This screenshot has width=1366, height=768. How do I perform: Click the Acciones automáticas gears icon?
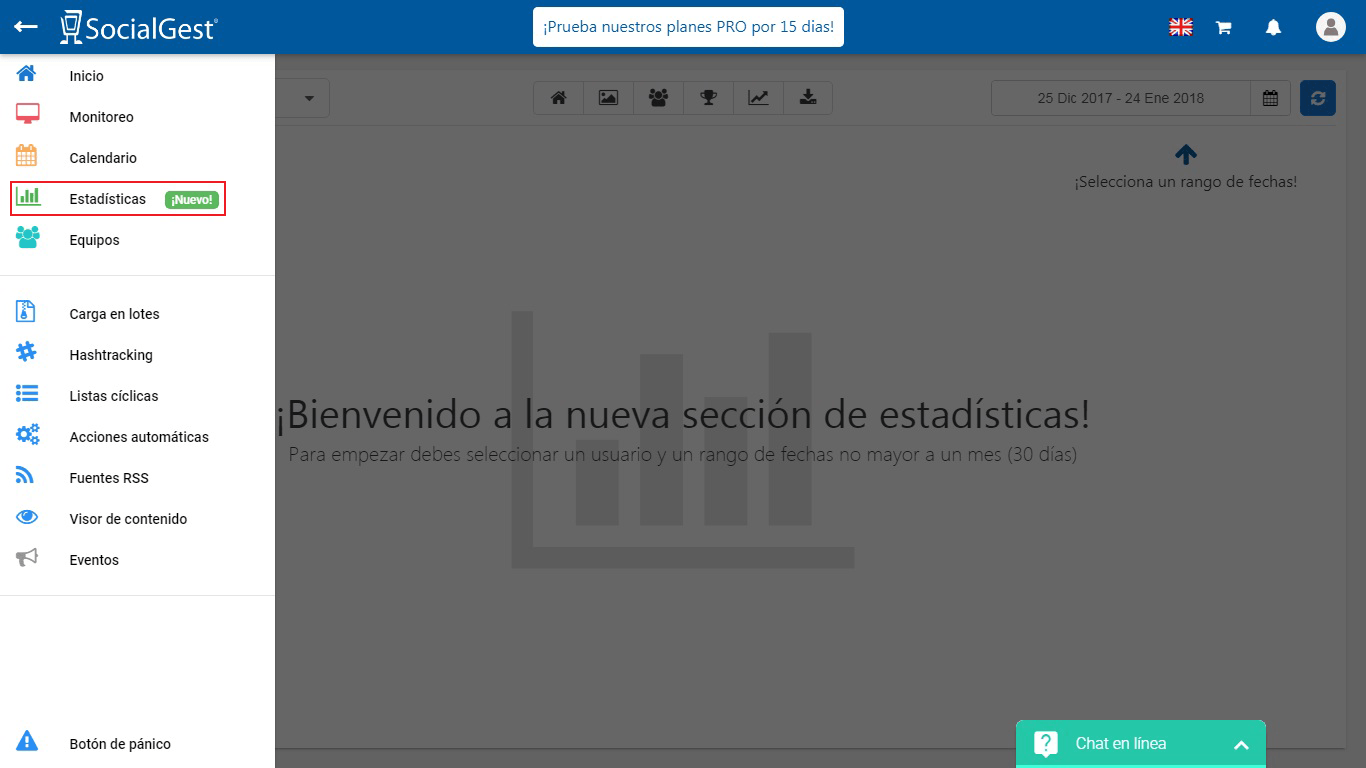(28, 435)
